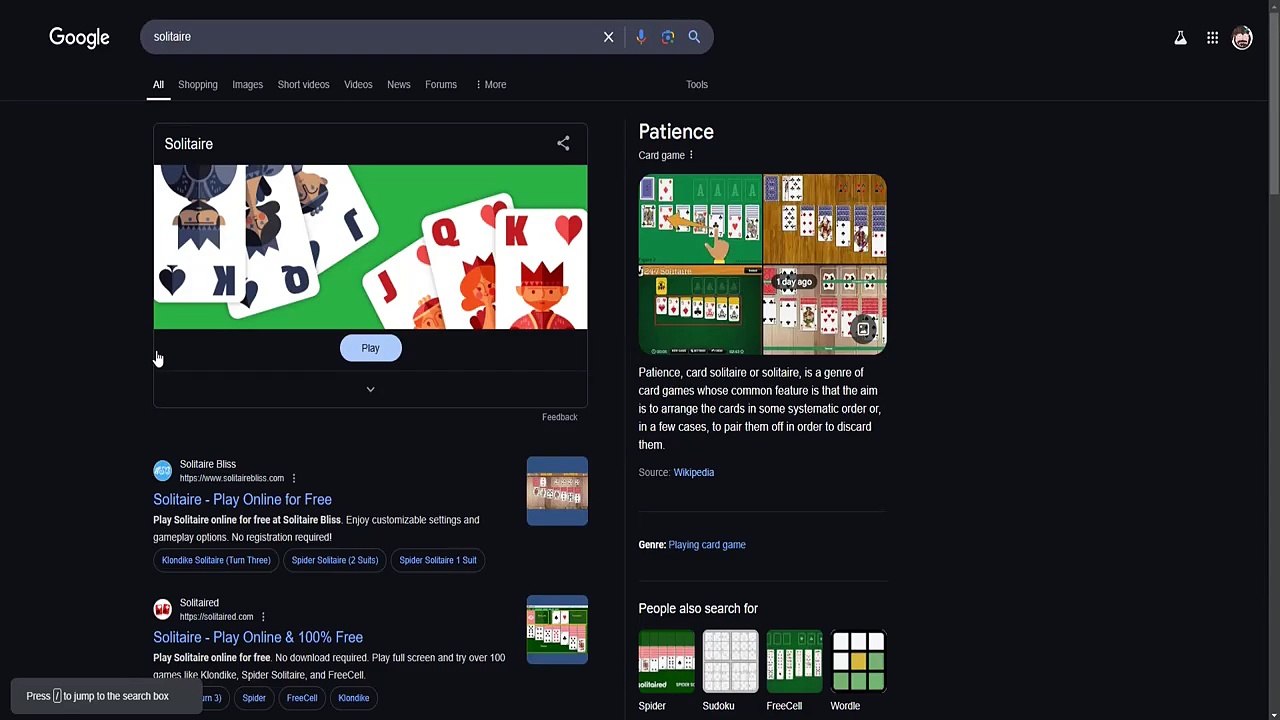The width and height of the screenshot is (1280, 720).
Task: Open the Solitaire game banner image
Action: click(x=370, y=247)
